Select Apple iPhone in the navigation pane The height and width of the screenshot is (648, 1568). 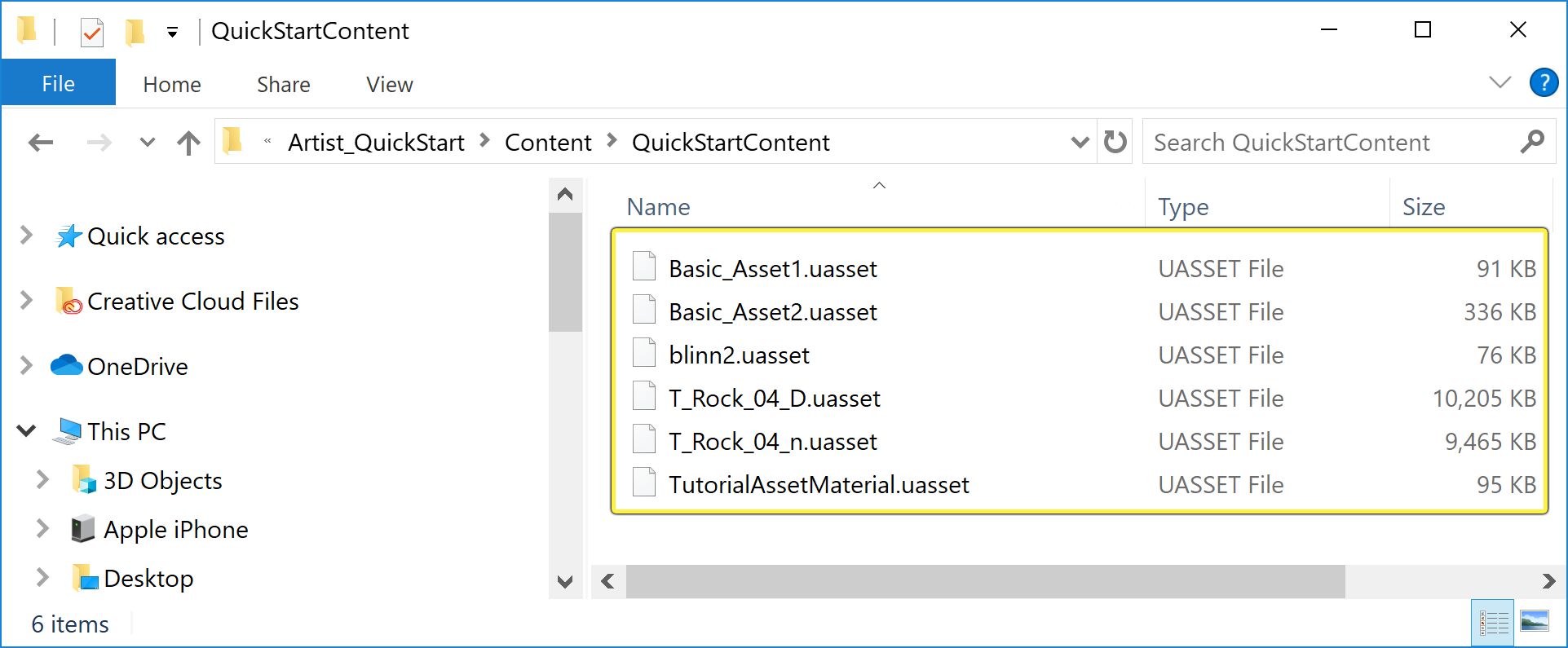click(x=175, y=530)
